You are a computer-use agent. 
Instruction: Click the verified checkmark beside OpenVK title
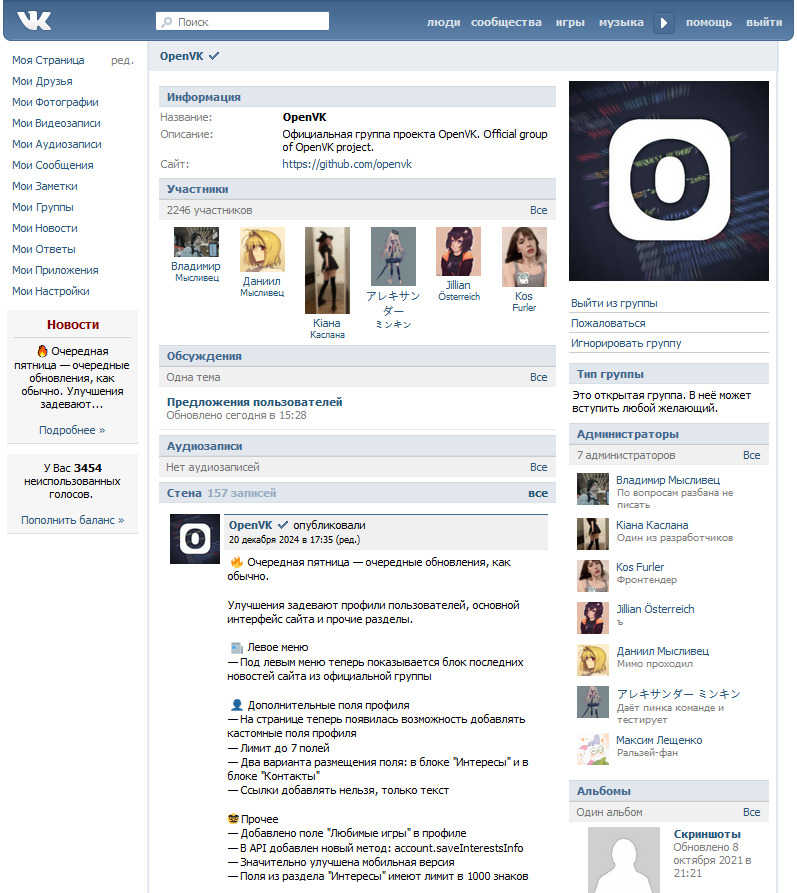[x=214, y=56]
